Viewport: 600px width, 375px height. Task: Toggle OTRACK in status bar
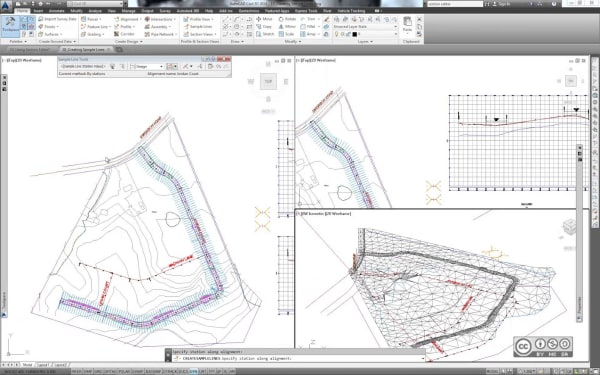point(171,372)
